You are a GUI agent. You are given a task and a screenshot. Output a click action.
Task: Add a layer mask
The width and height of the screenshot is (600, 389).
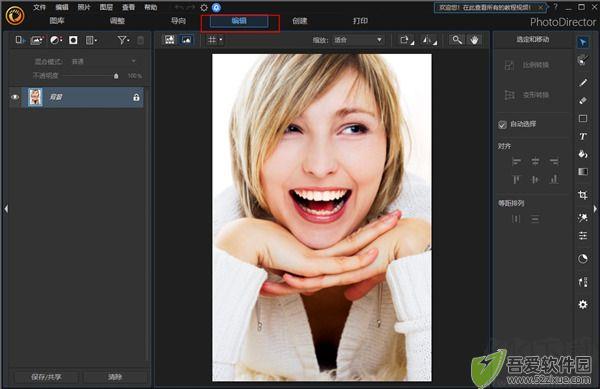[73, 40]
